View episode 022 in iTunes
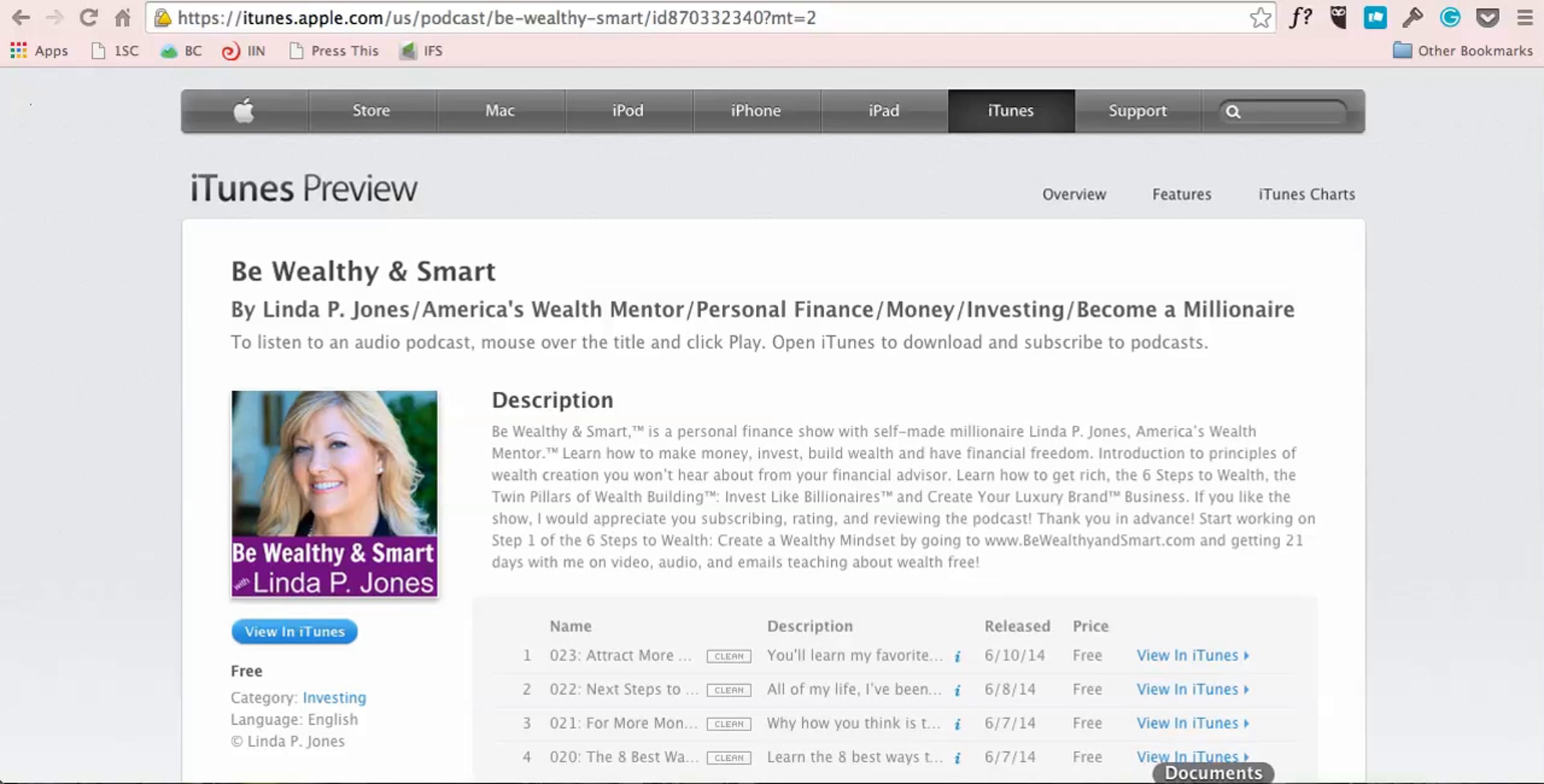1544x784 pixels. (x=1192, y=689)
